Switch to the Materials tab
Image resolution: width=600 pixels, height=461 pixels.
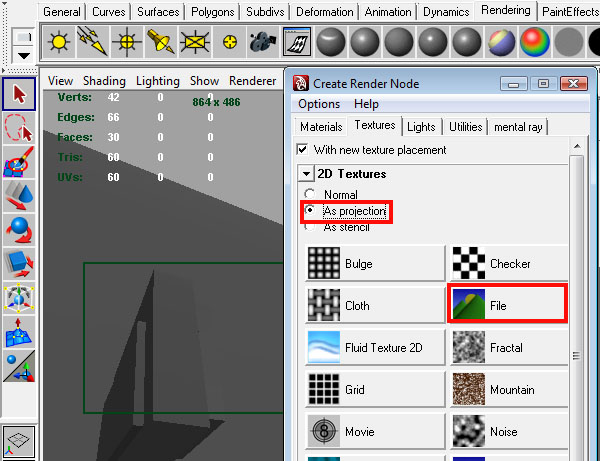pos(321,127)
